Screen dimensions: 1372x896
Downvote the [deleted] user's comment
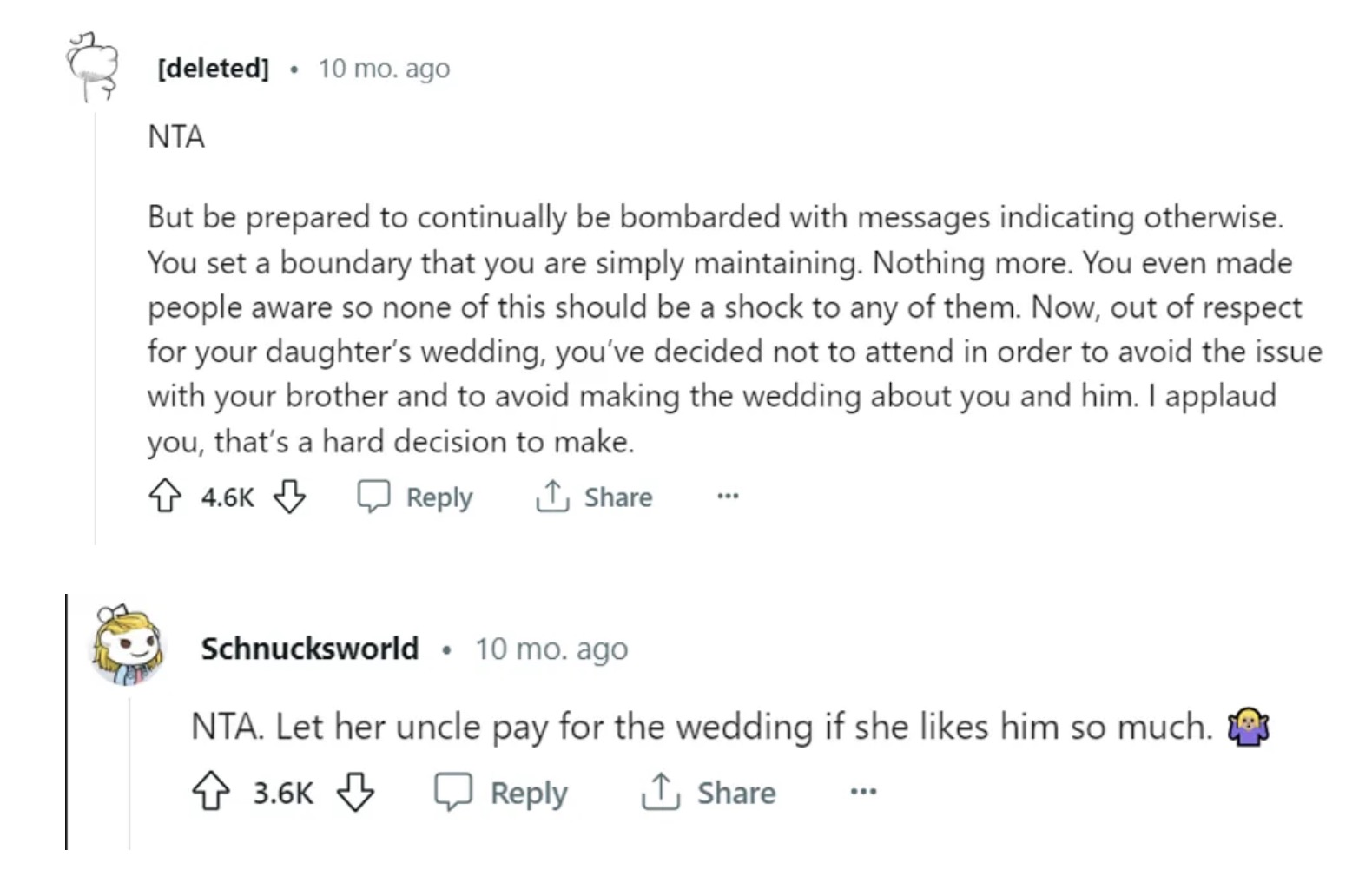tap(289, 497)
